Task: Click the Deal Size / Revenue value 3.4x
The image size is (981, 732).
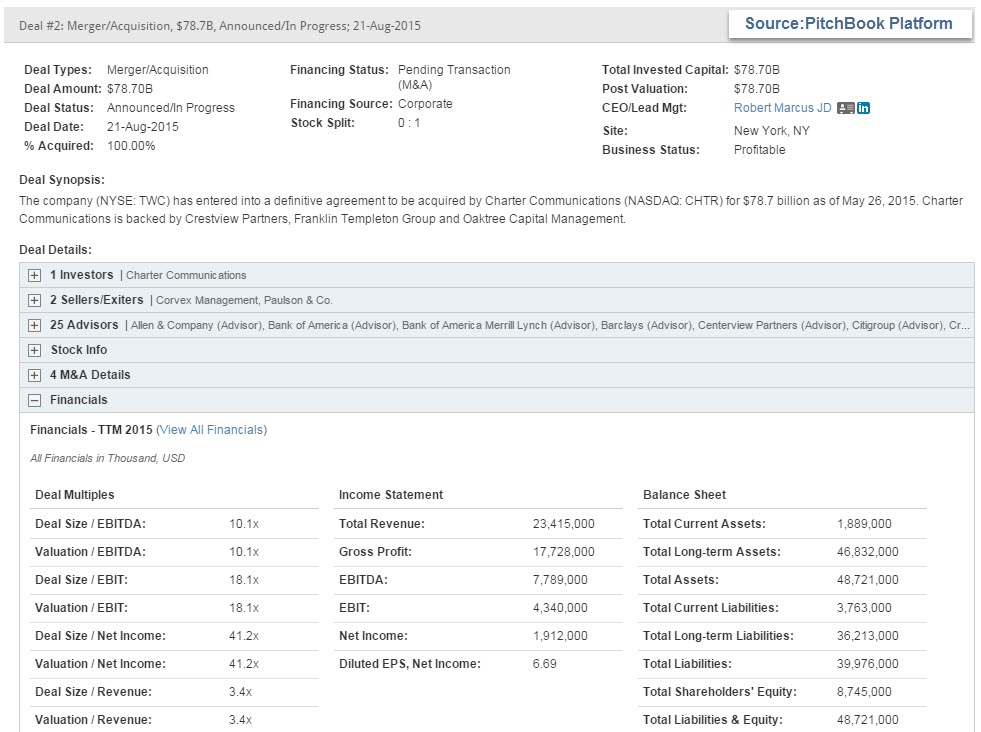Action: (x=240, y=692)
